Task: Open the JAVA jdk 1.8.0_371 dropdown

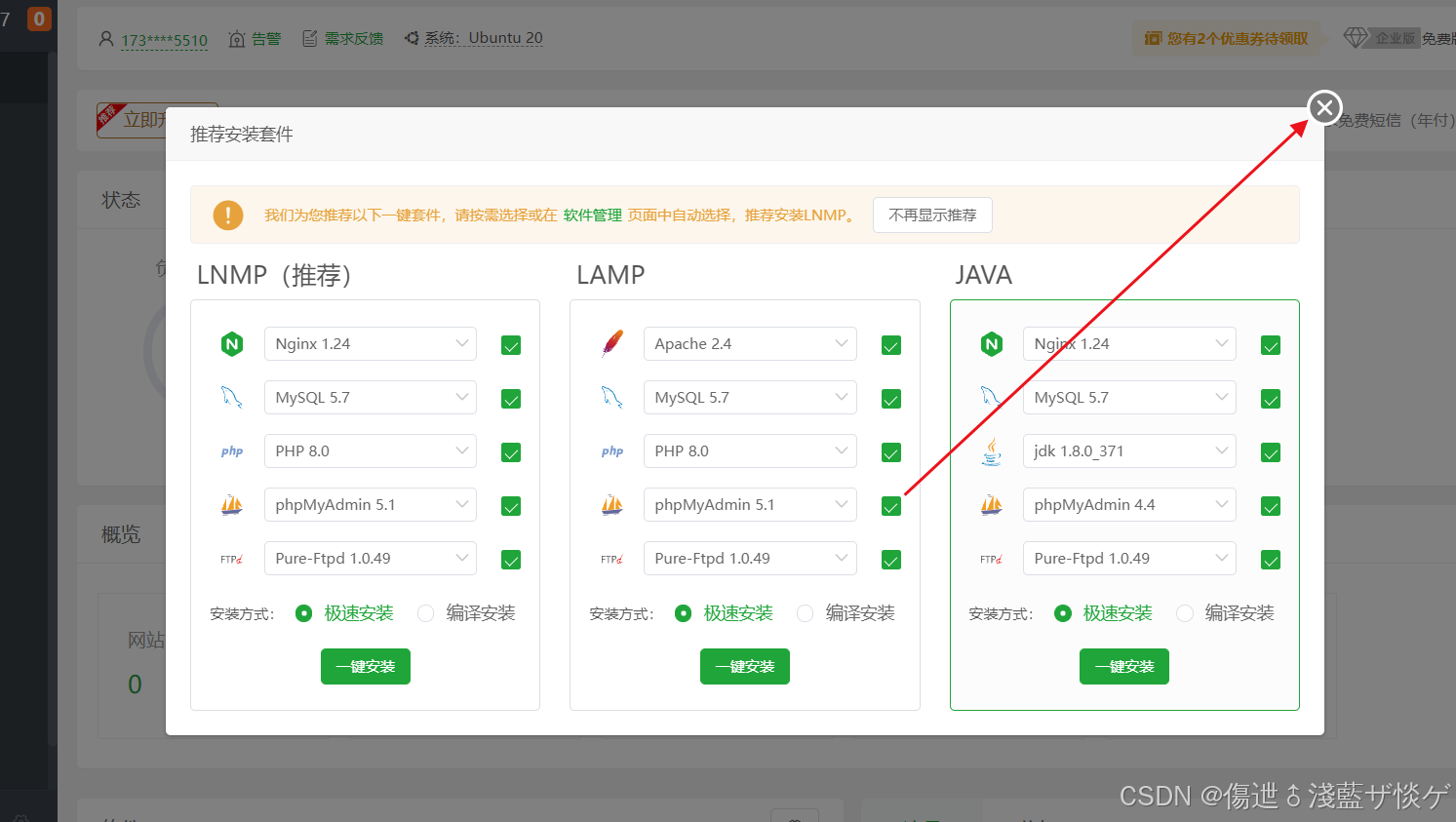Action: (x=1129, y=451)
